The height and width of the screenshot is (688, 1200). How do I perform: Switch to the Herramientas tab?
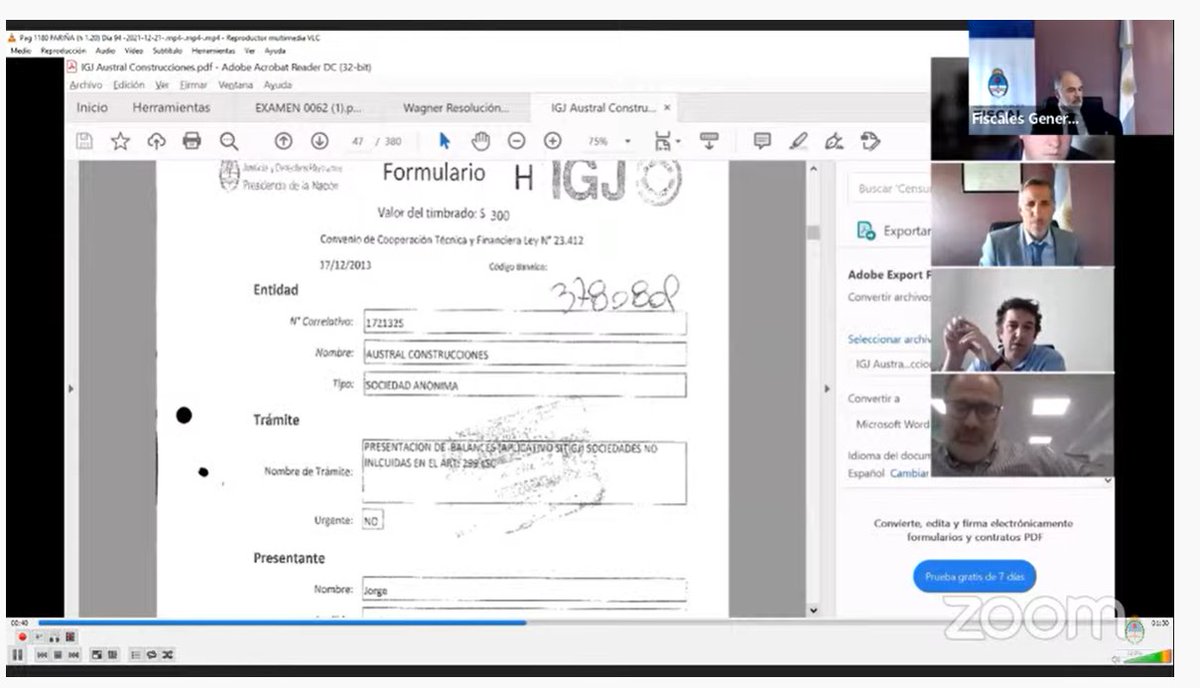click(x=171, y=107)
